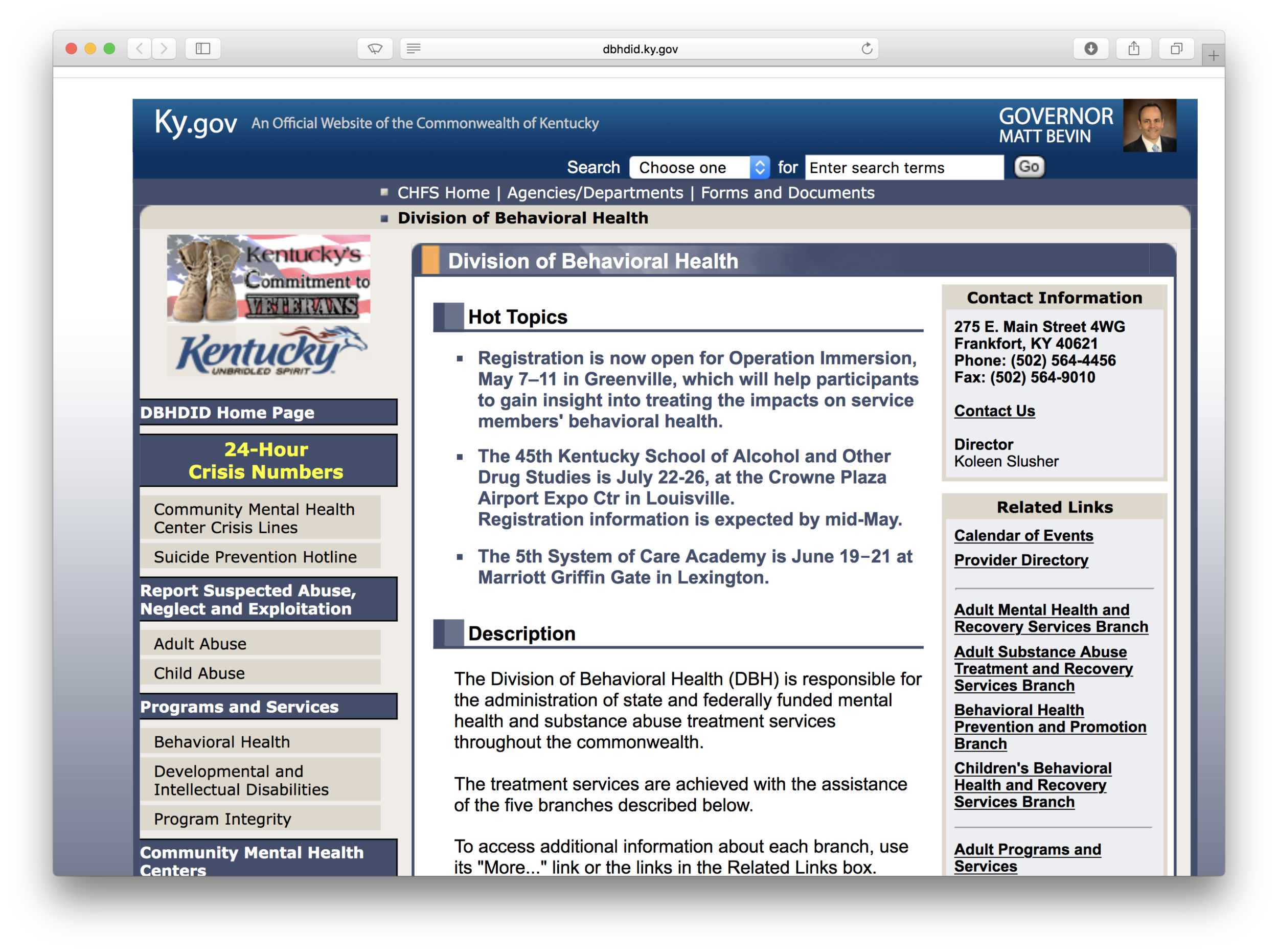Open Children's Behavioral Health and Recovery Services
This screenshot has width=1278, height=952.
pyautogui.click(x=1033, y=784)
